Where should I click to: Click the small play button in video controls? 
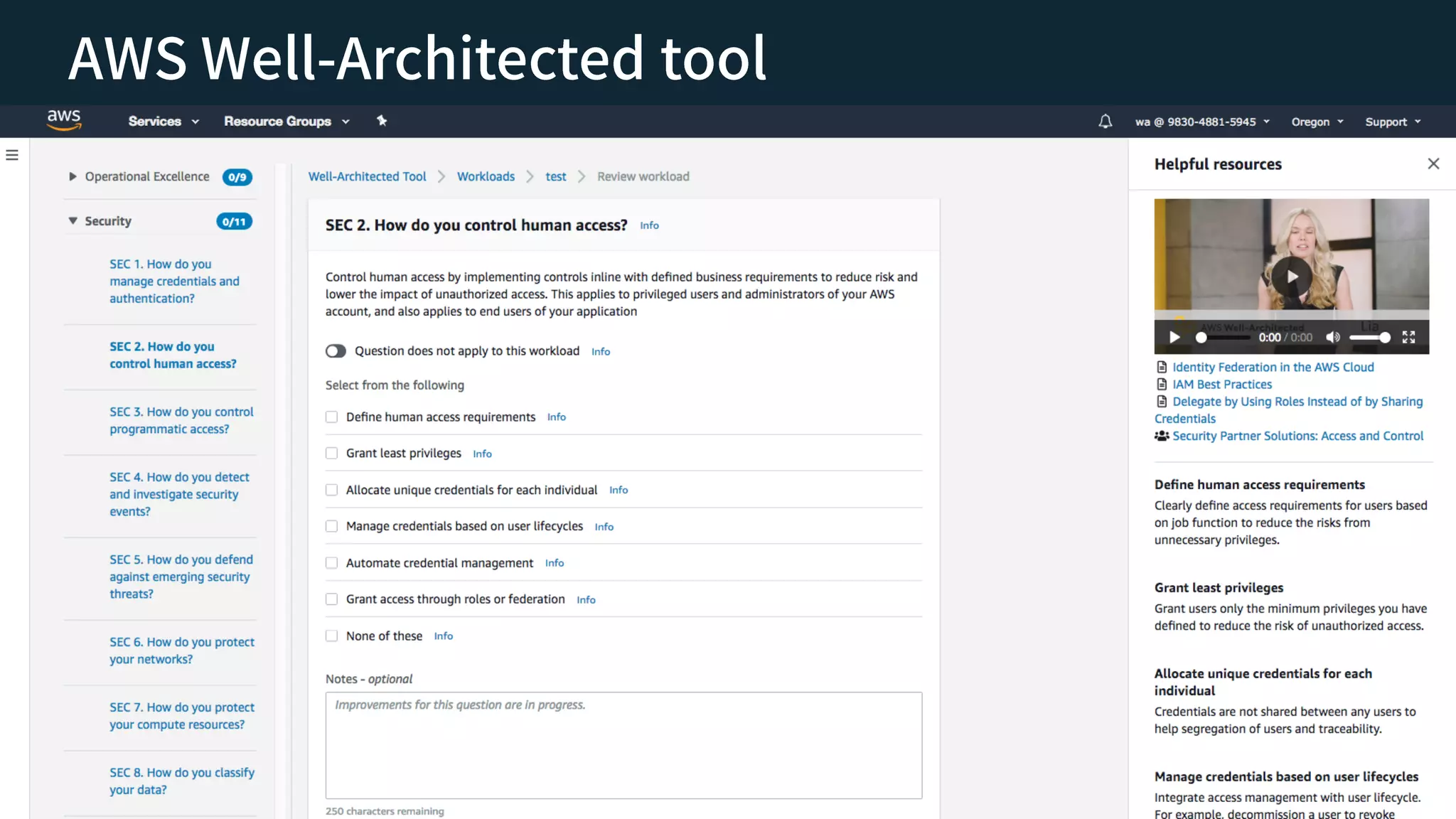(x=1174, y=337)
